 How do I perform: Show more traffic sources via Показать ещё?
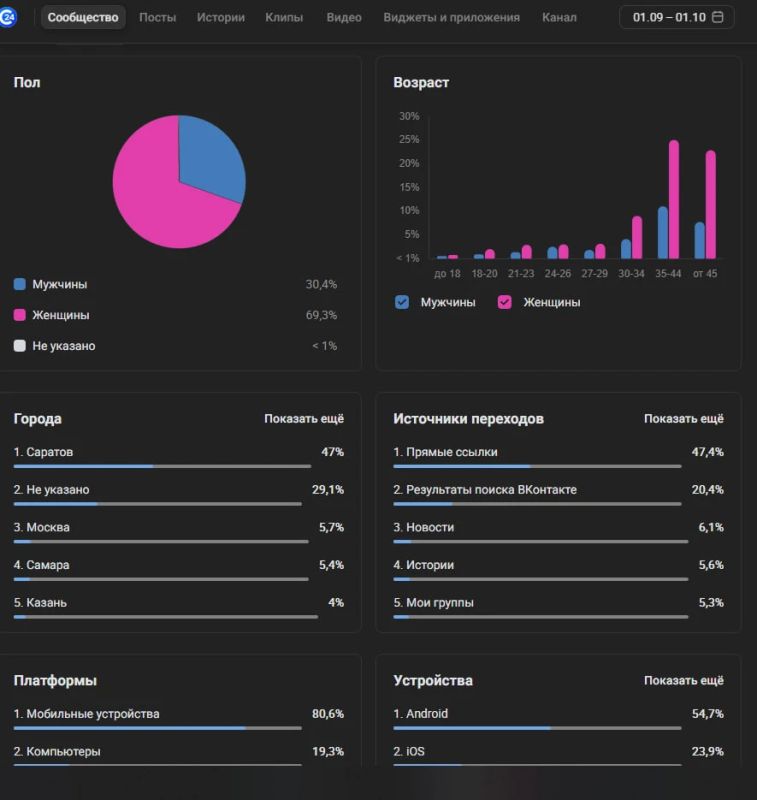[x=684, y=419]
